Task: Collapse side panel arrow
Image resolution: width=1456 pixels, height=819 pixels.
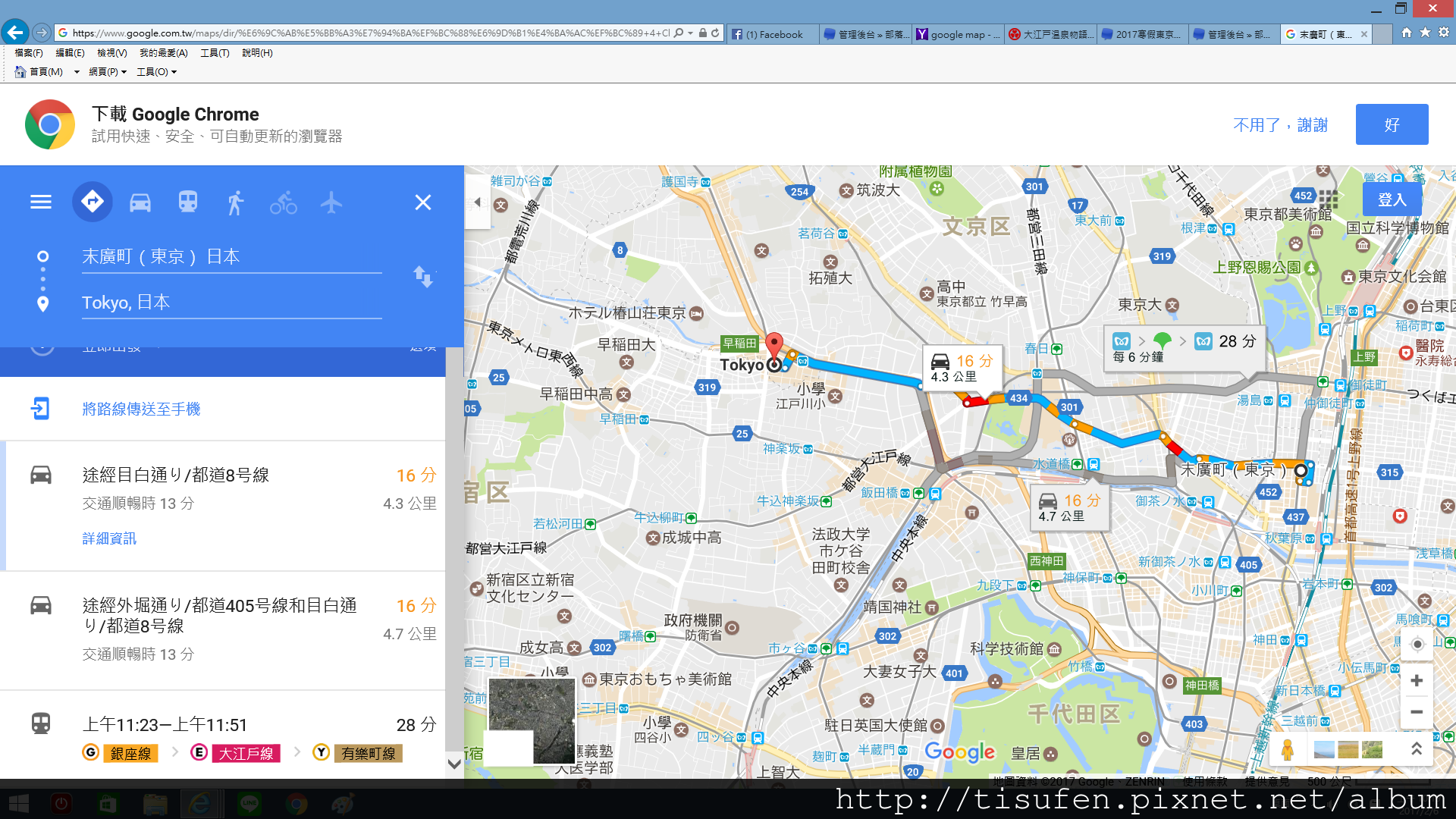Action: (478, 202)
